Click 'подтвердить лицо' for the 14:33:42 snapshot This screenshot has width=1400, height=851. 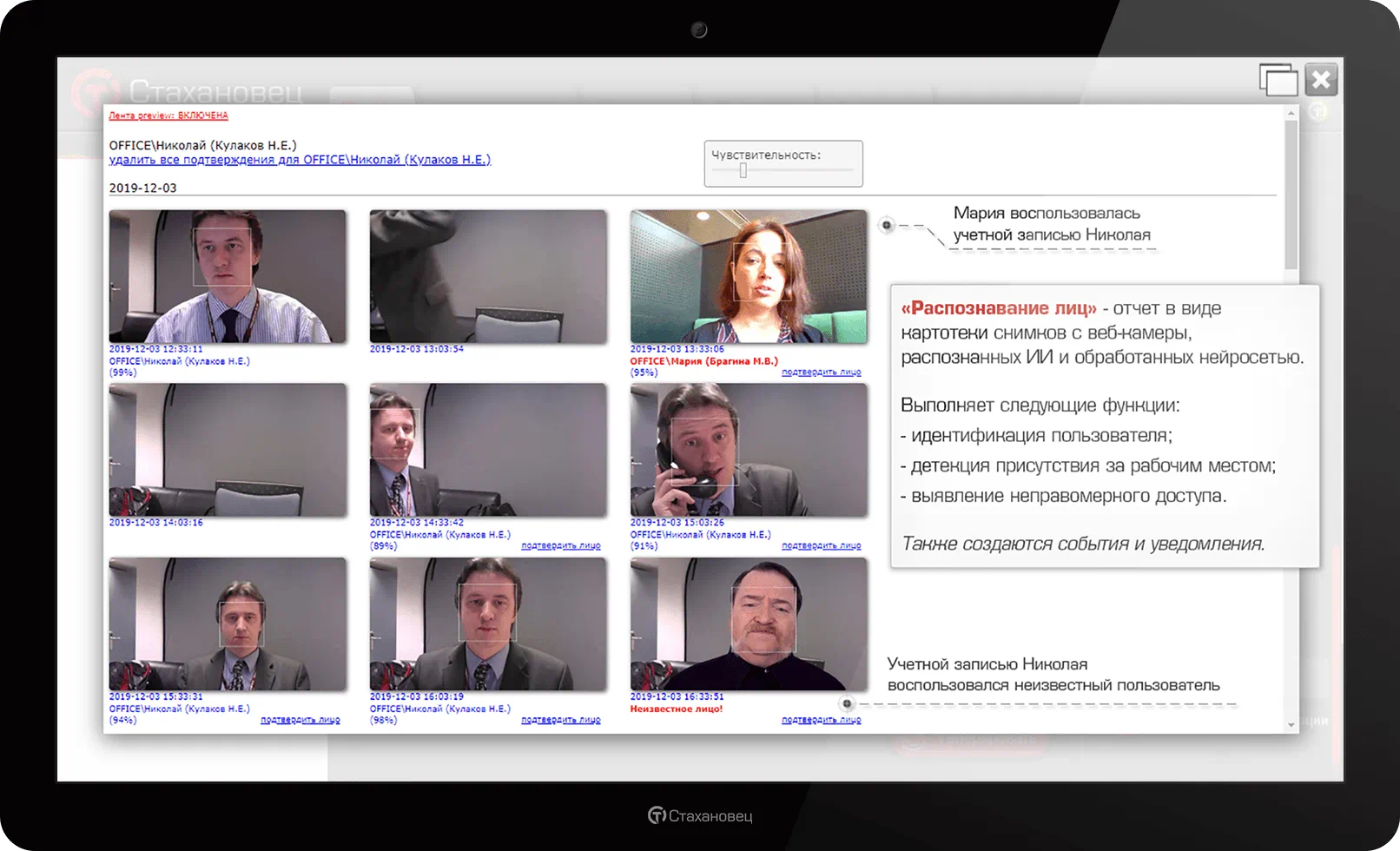tap(561, 546)
